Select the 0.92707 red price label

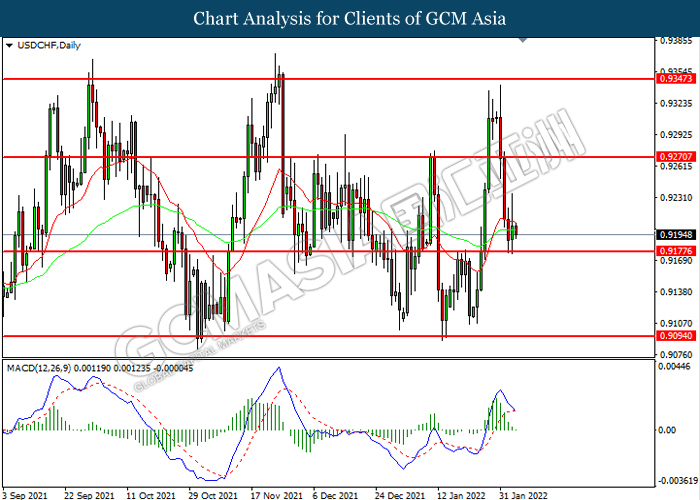click(676, 157)
